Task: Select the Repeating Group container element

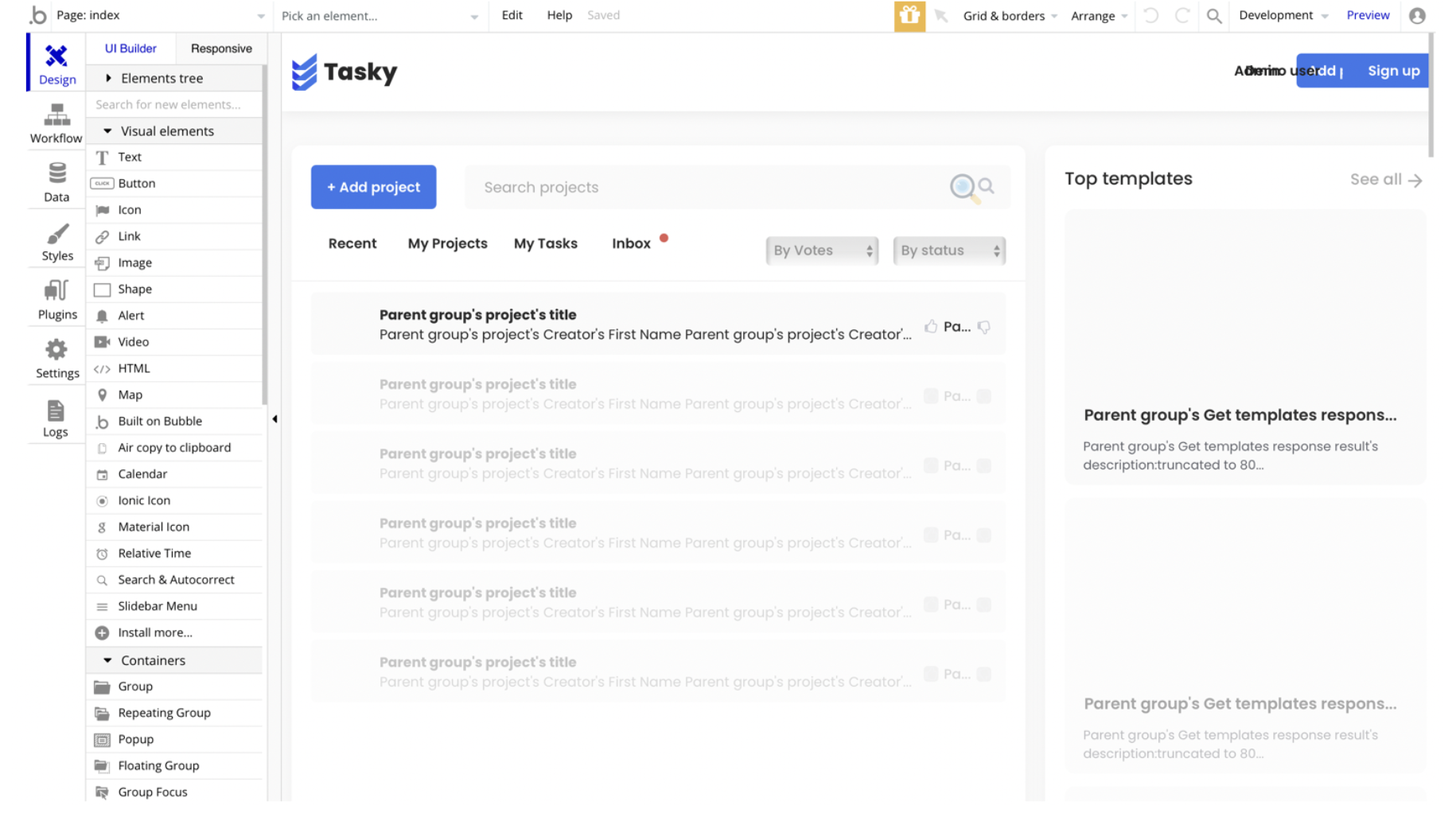Action: [x=164, y=713]
